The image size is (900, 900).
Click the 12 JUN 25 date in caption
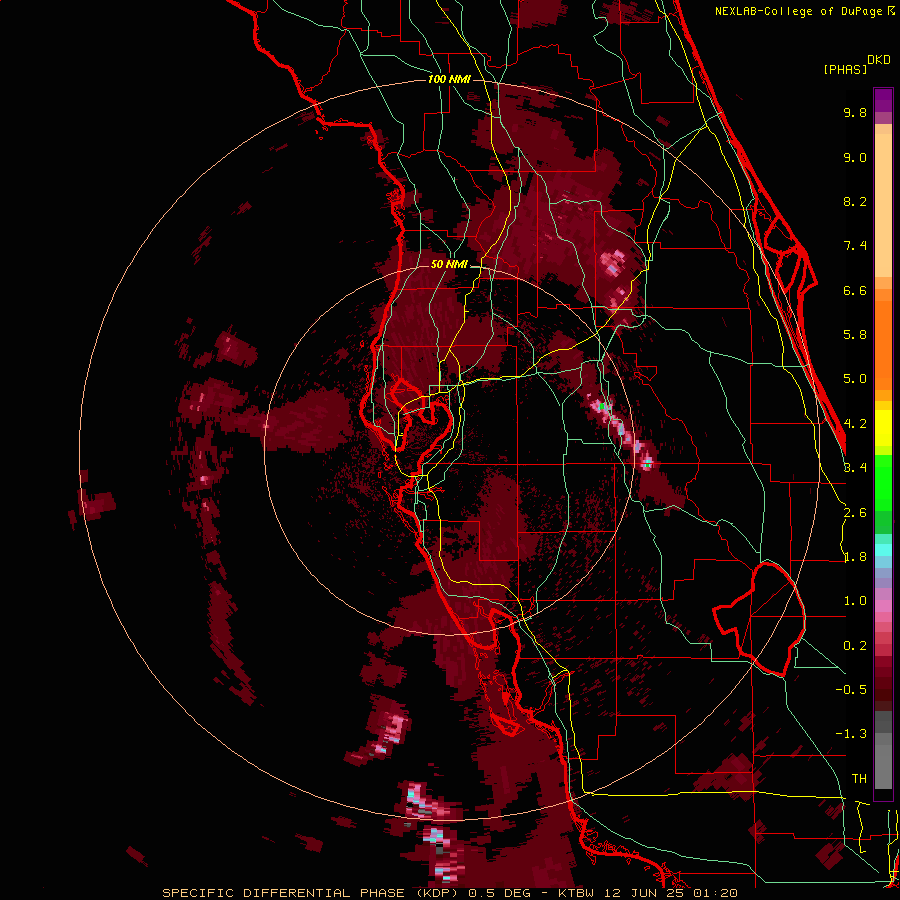pyautogui.click(x=643, y=893)
